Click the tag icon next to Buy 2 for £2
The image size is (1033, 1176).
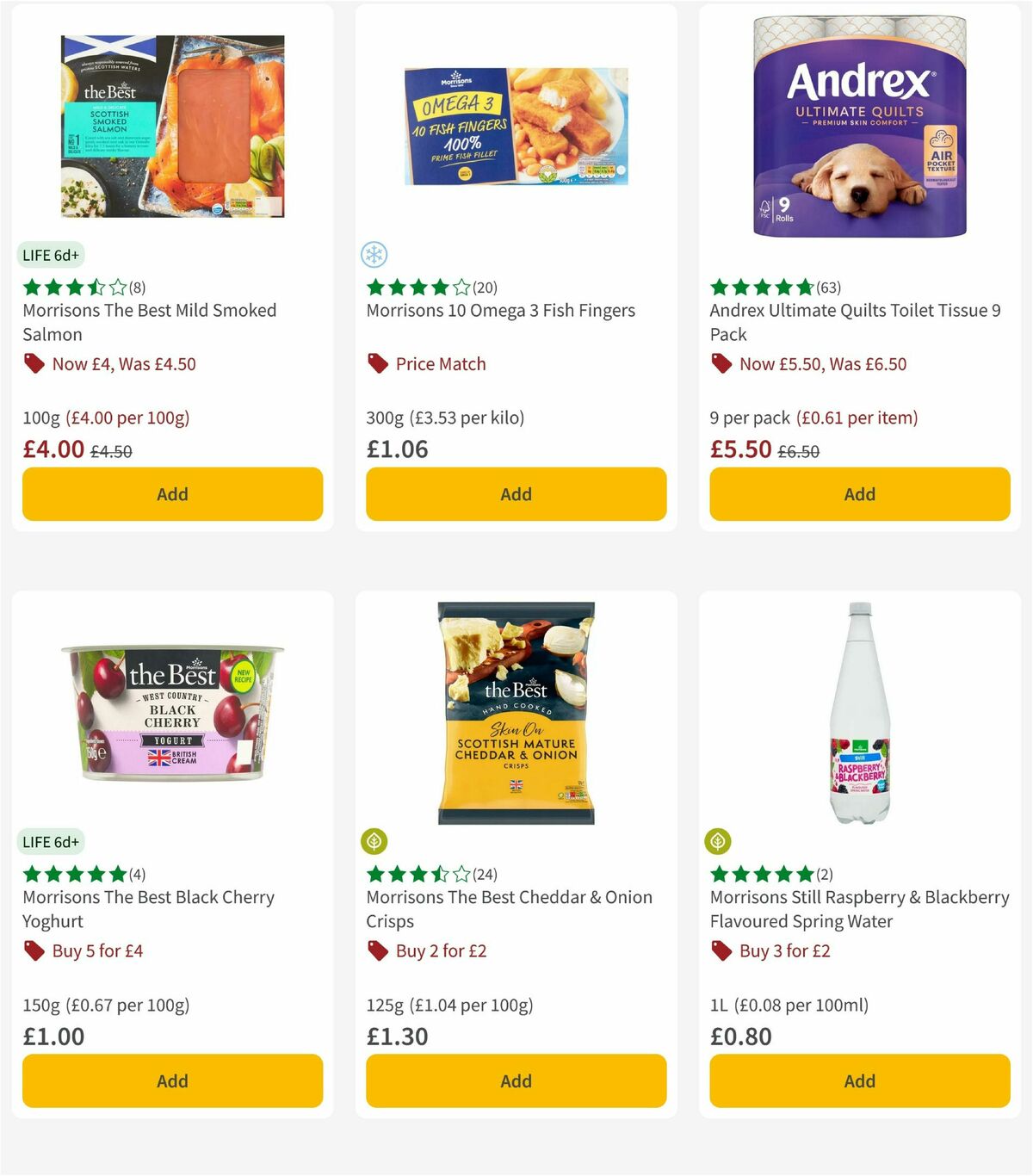click(x=376, y=950)
